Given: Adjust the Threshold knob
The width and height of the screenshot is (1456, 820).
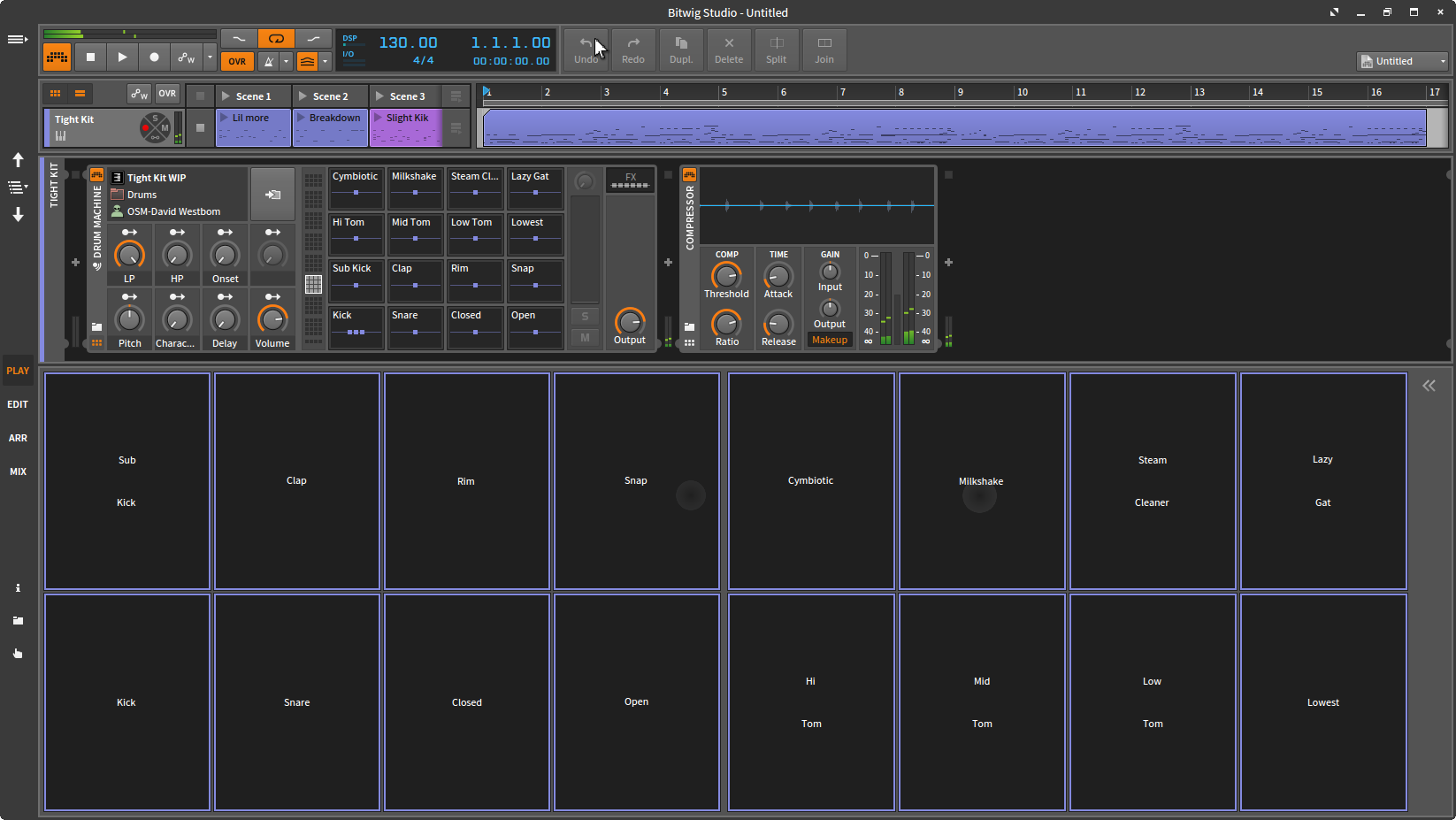Looking at the screenshot, I should [726, 275].
